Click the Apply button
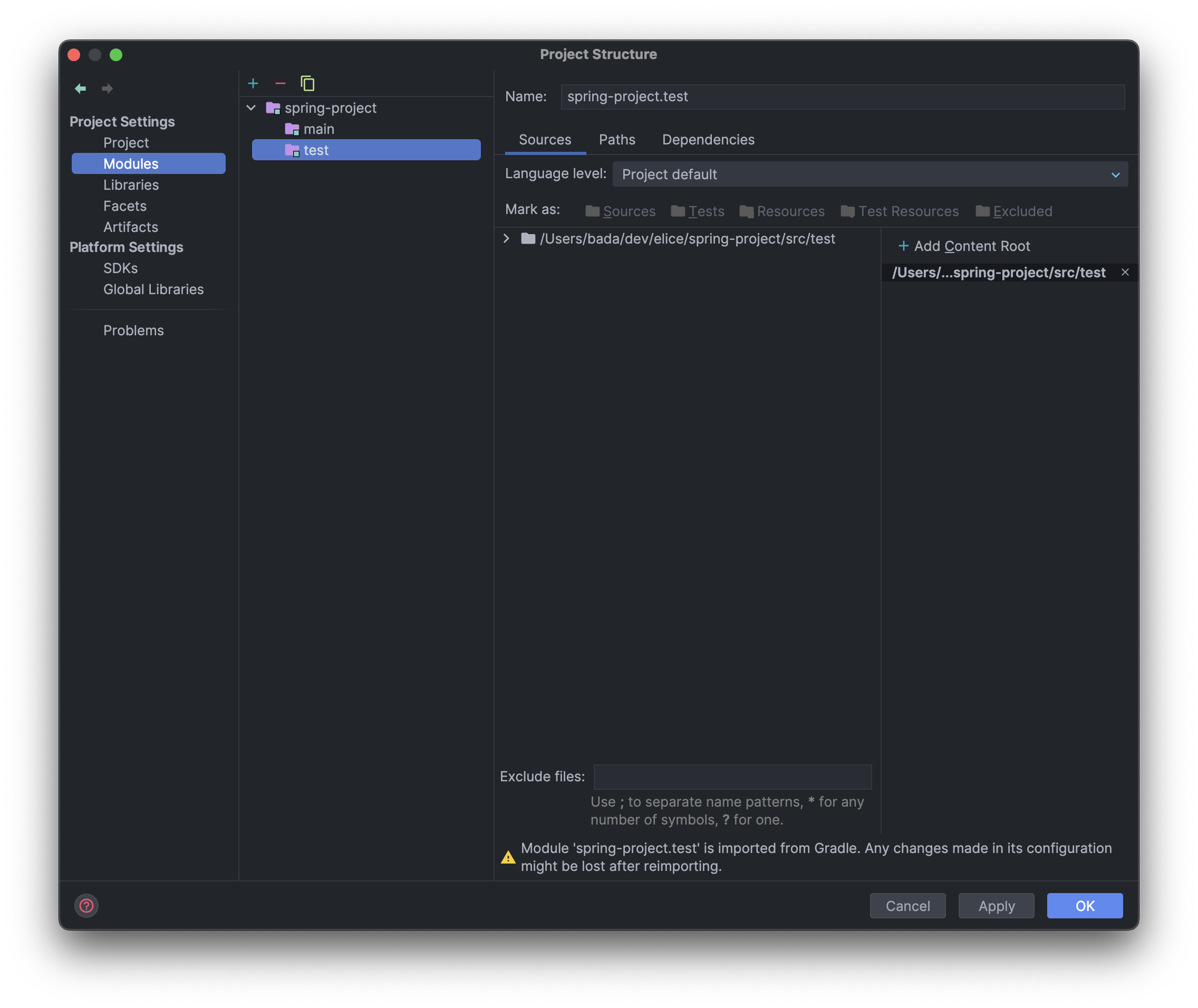The width and height of the screenshot is (1198, 1008). [x=996, y=906]
